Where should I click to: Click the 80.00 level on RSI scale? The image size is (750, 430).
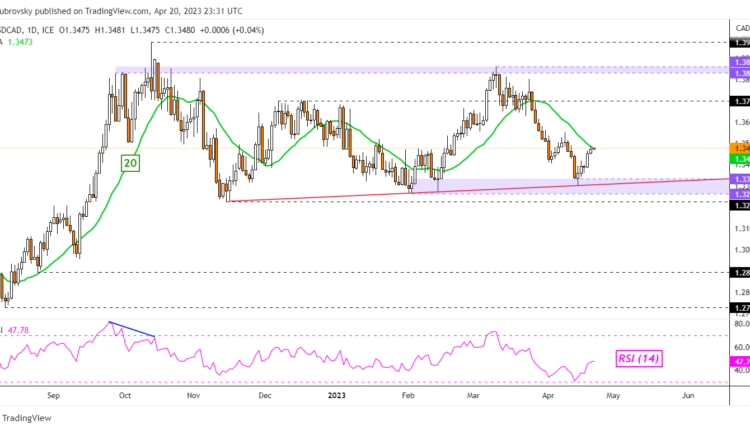click(740, 324)
